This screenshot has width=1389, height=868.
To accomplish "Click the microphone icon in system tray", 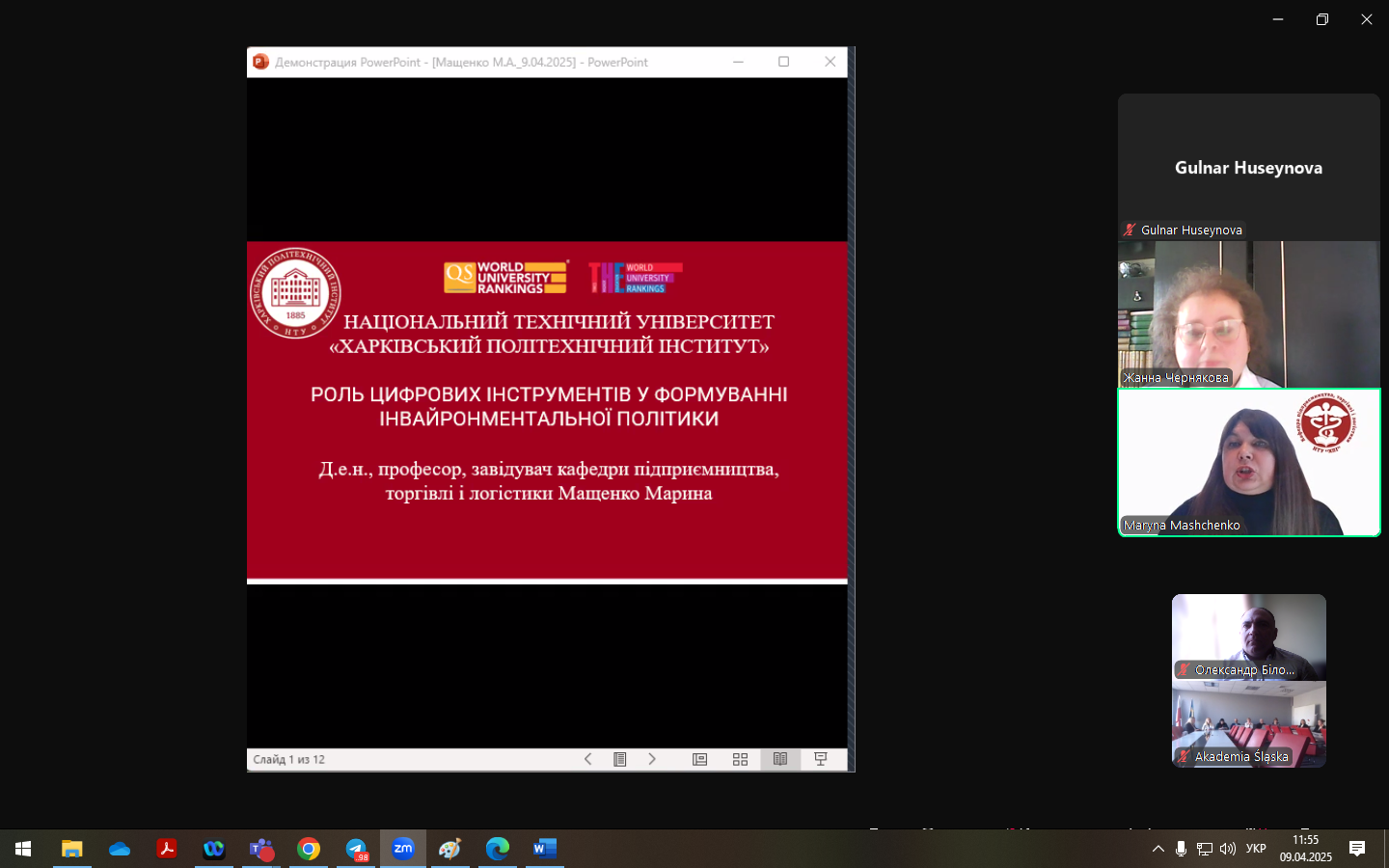I will point(1181,849).
